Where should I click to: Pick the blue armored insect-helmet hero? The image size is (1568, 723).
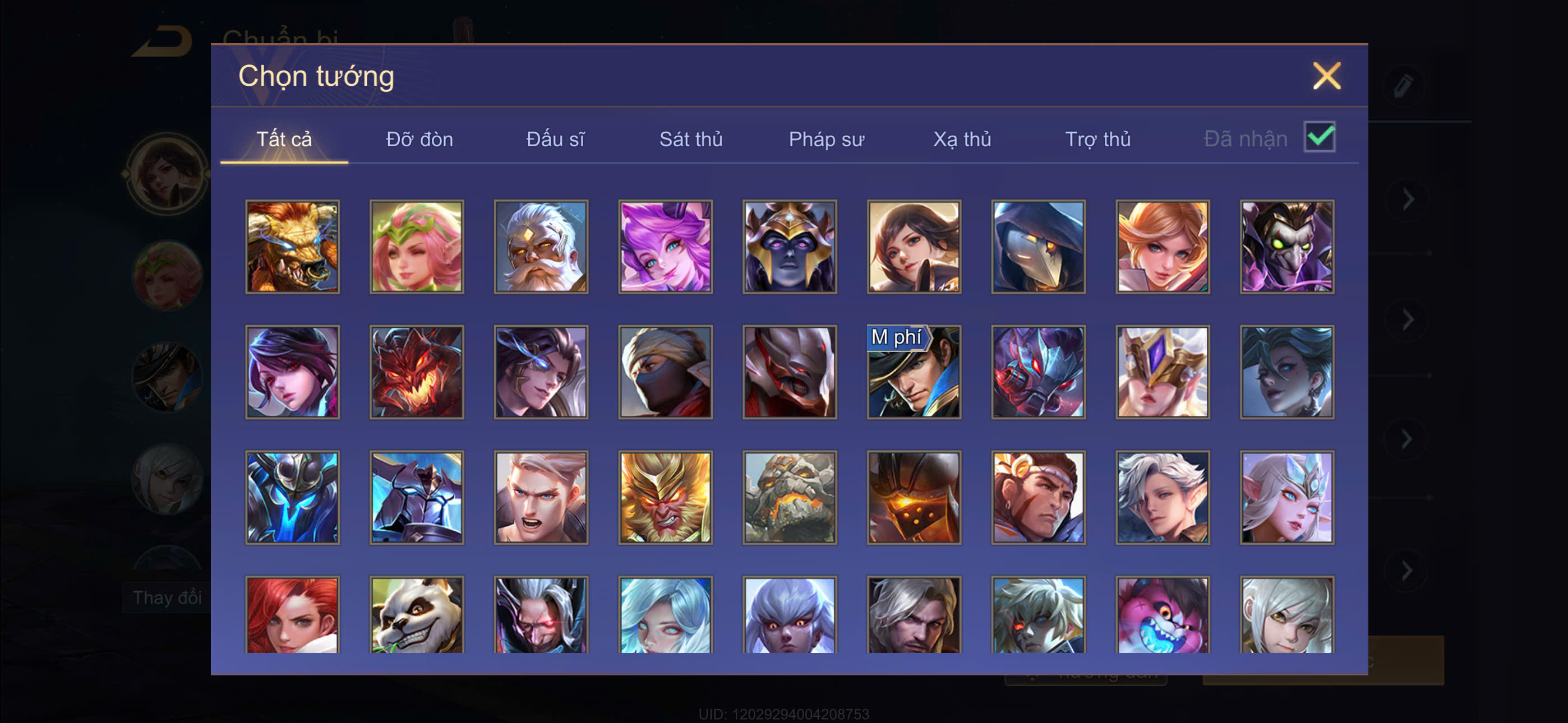[x=292, y=497]
